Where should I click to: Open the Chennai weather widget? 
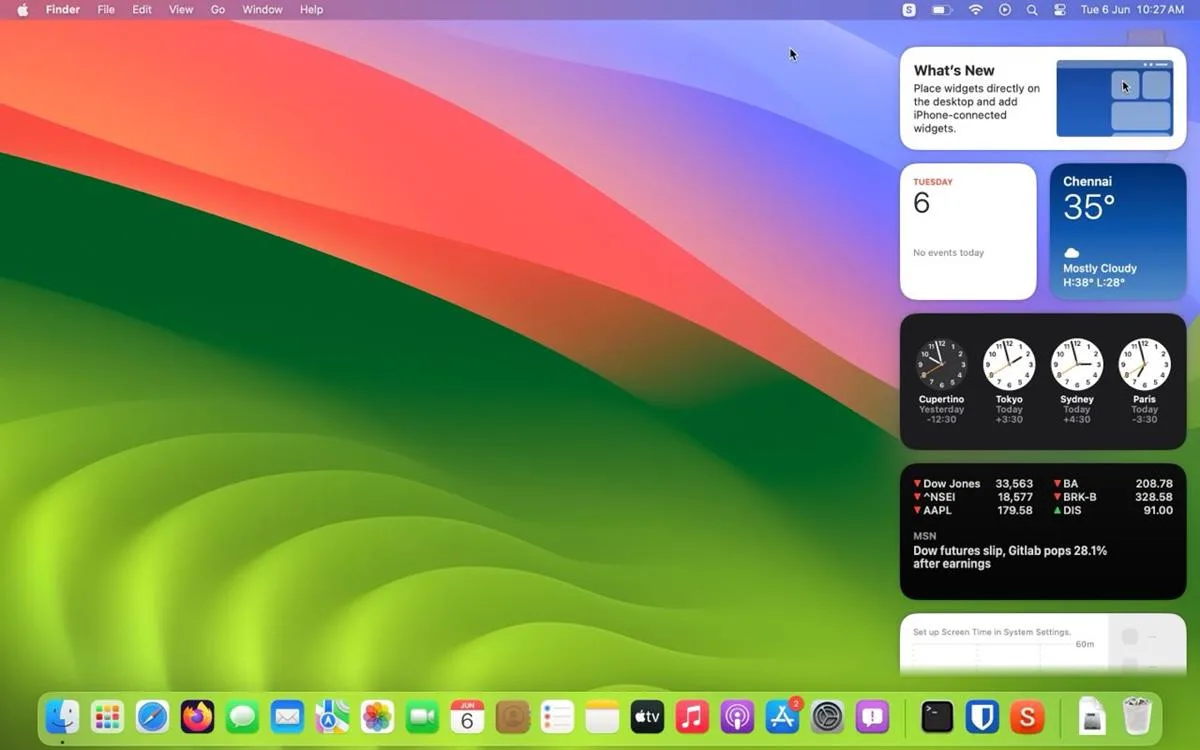coord(1118,232)
